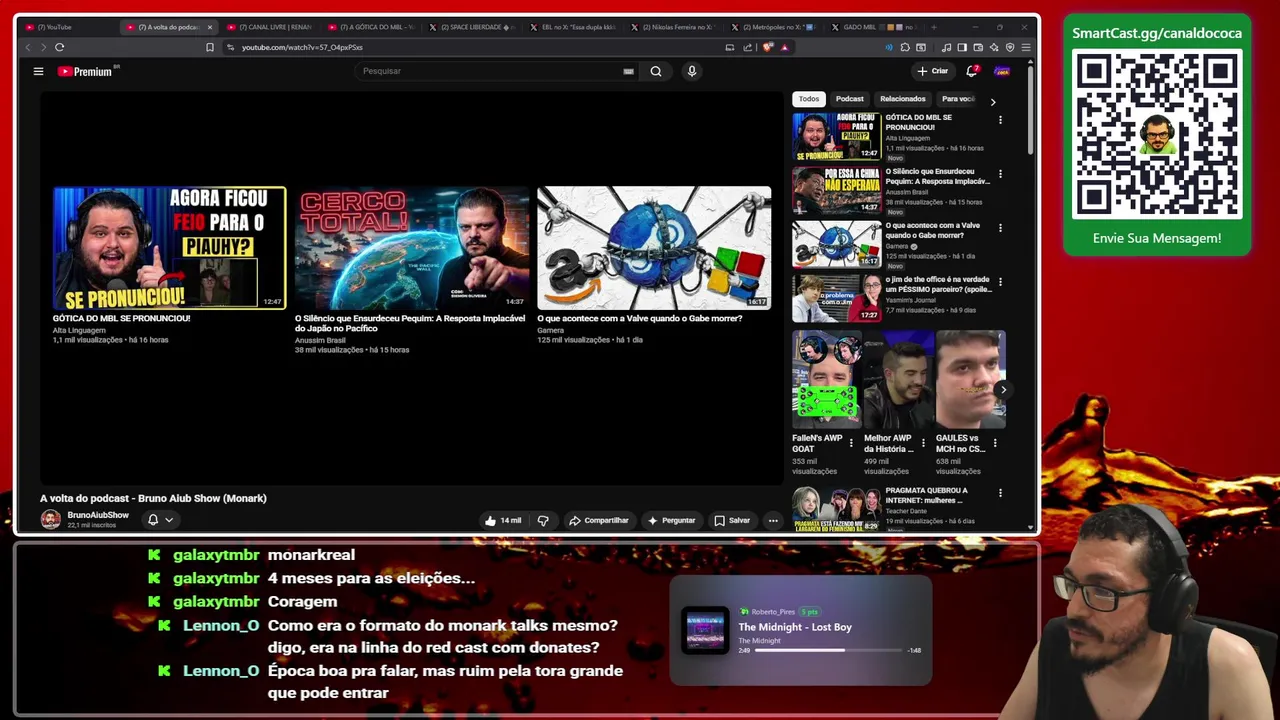Open the Melhor AWP da História short
The width and height of the screenshot is (1280, 720).
coord(898,380)
